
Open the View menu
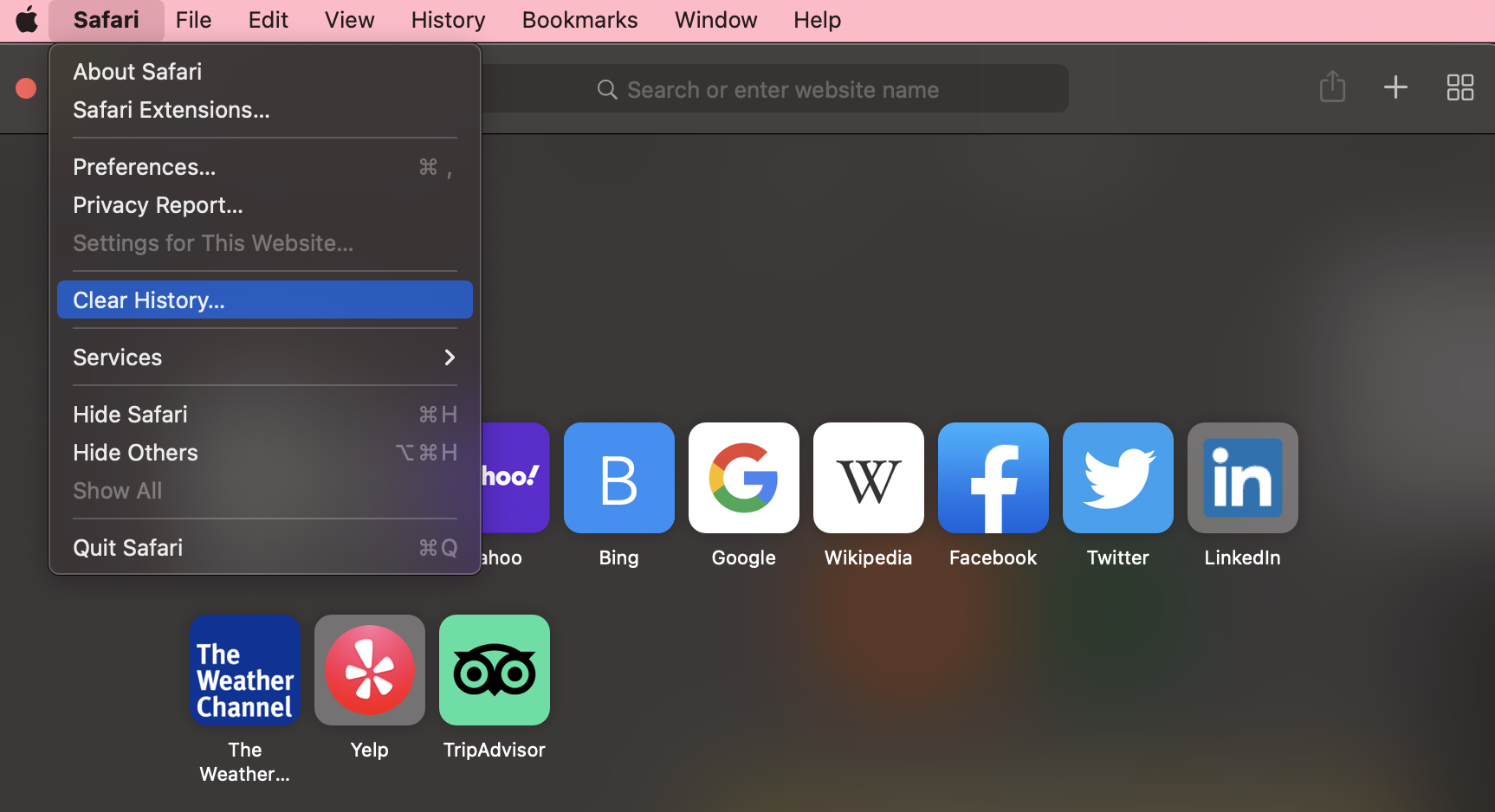pos(349,20)
